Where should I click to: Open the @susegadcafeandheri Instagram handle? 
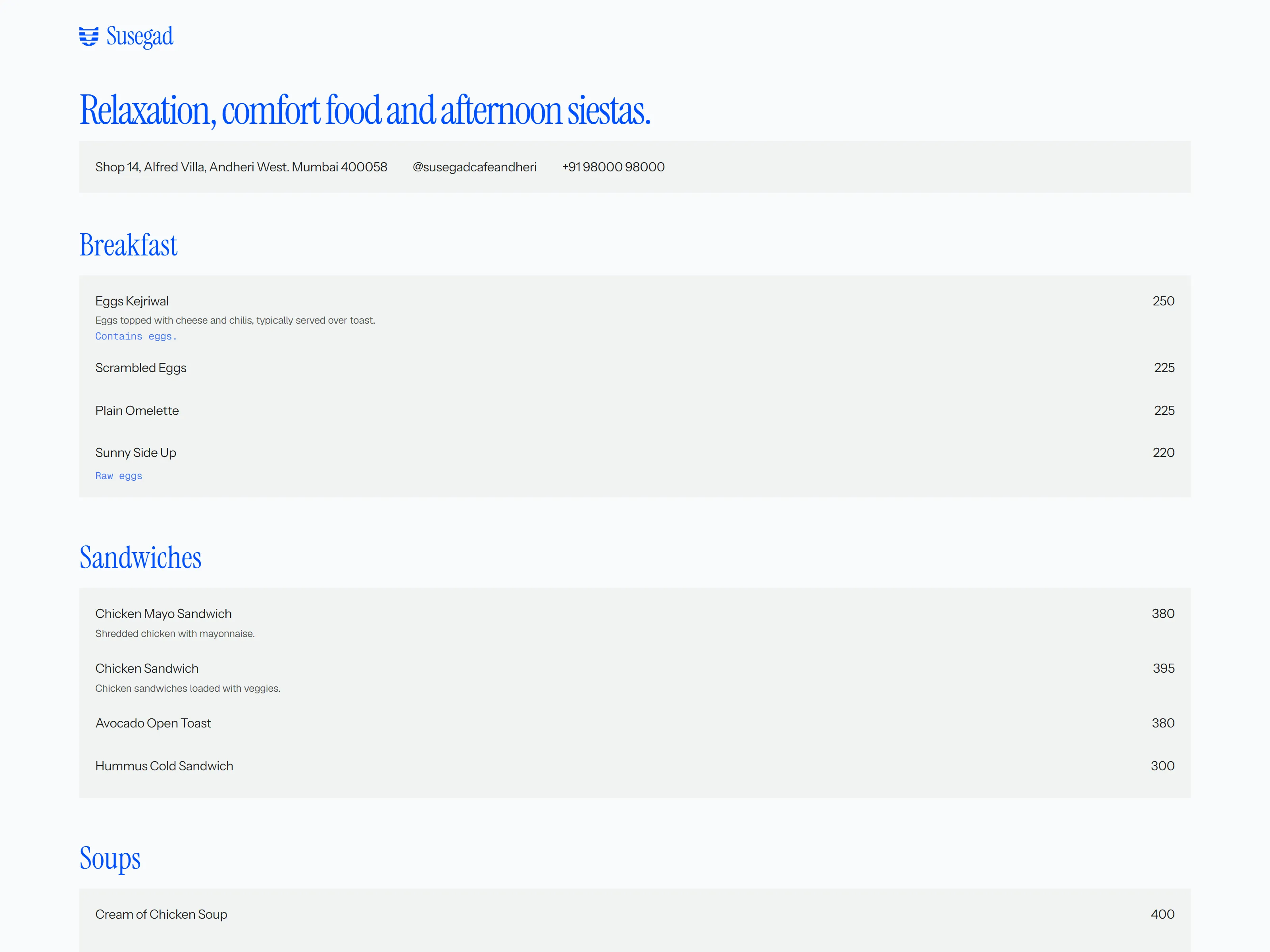coord(474,167)
